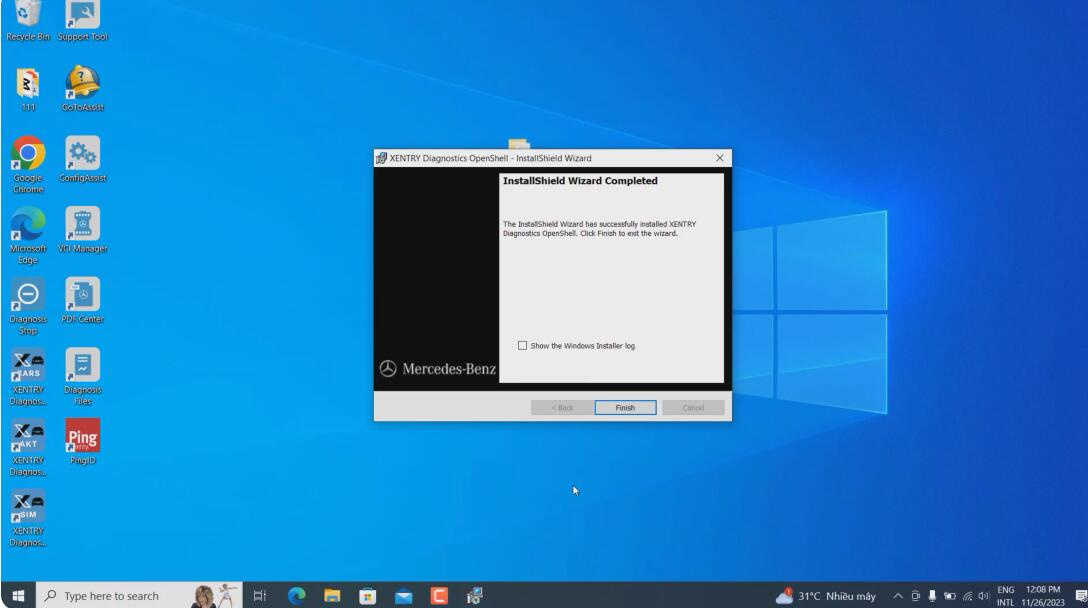Open the Windows Start menu
1088x608 pixels.
[x=18, y=596]
